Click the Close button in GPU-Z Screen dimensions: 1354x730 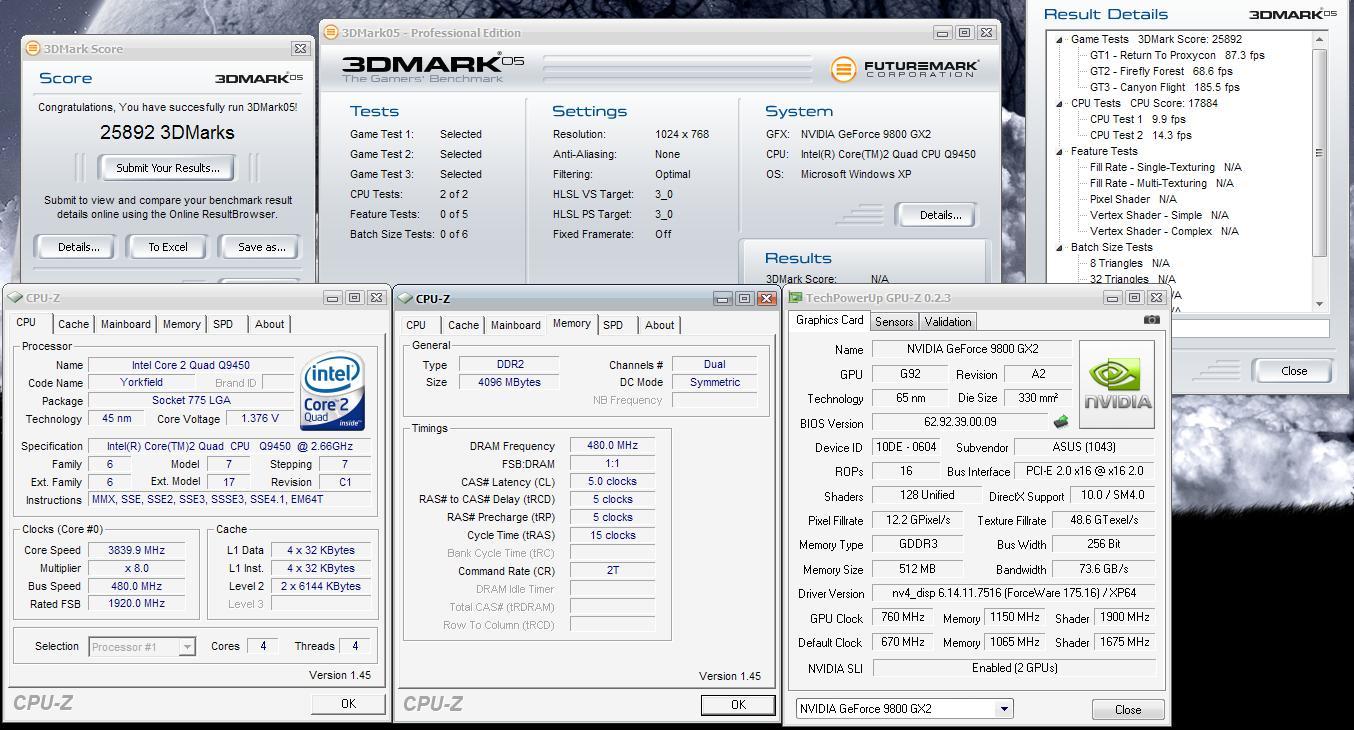(x=1128, y=709)
